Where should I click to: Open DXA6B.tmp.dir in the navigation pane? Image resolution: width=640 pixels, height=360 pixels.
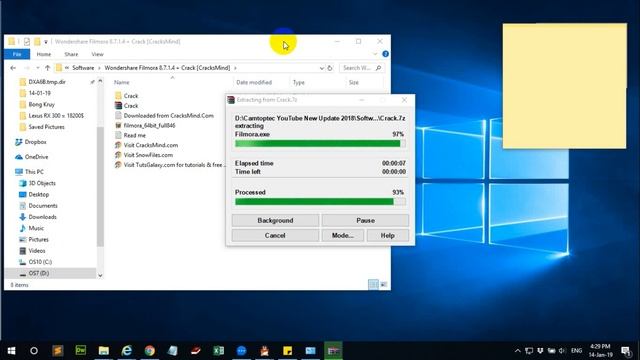pos(47,82)
